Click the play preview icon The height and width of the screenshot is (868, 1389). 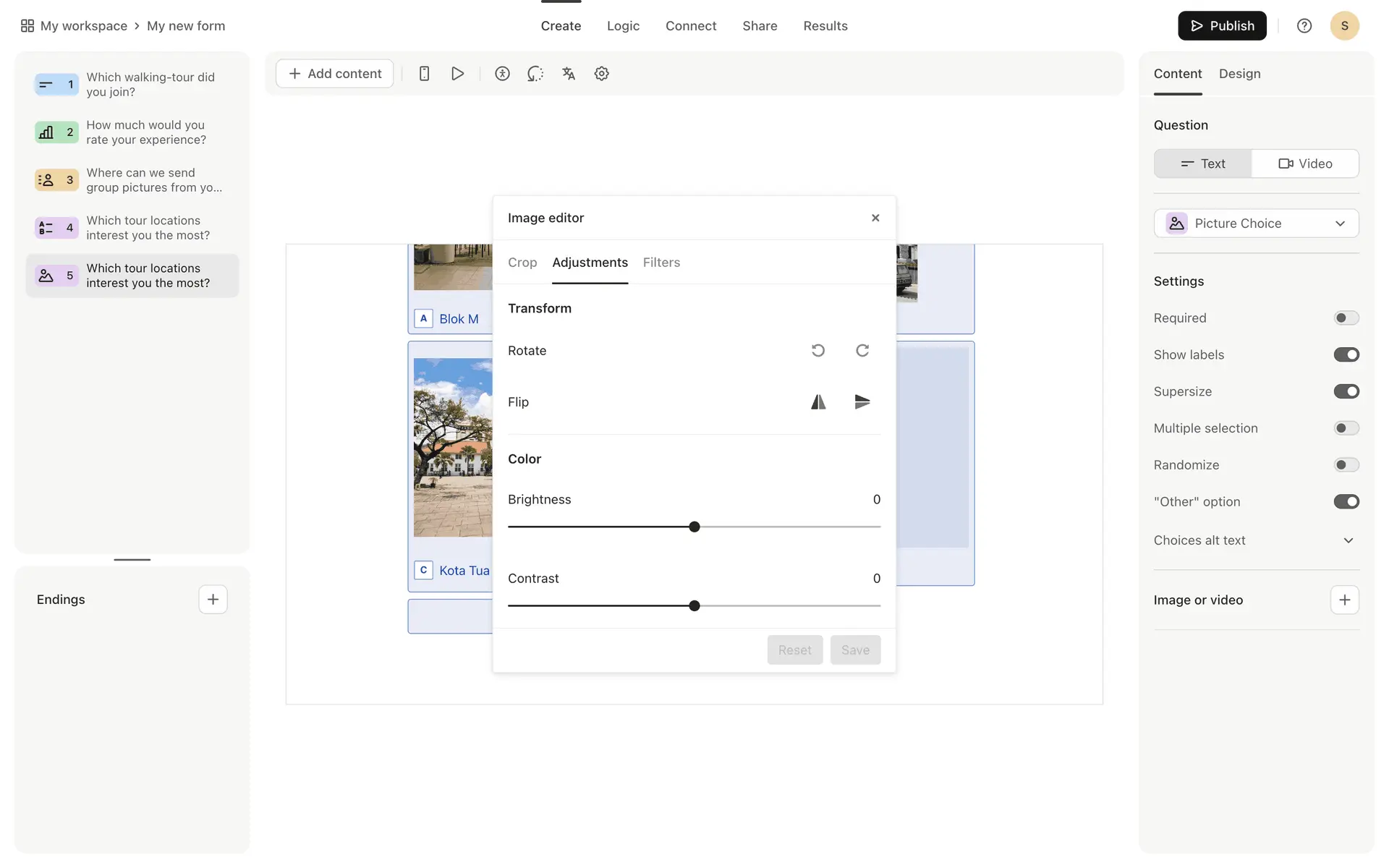point(457,74)
